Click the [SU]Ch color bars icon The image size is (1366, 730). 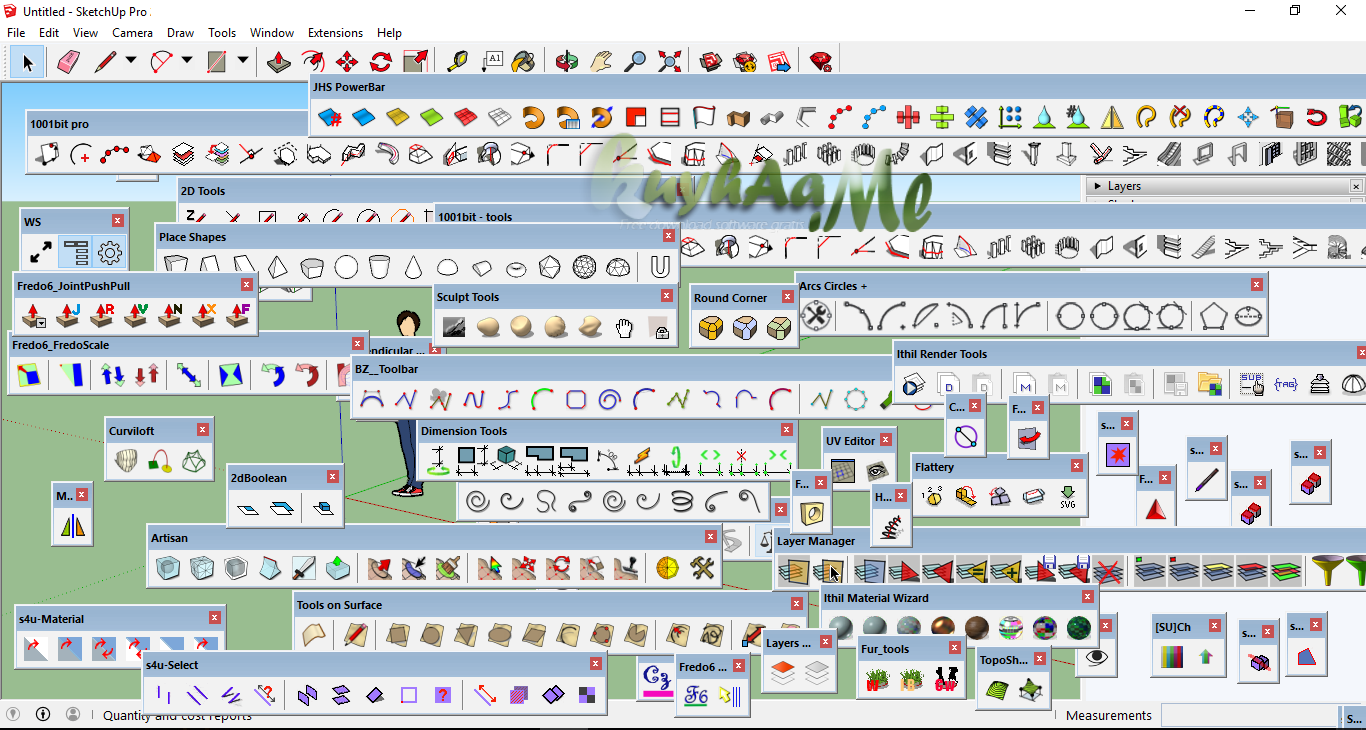pos(1172,657)
